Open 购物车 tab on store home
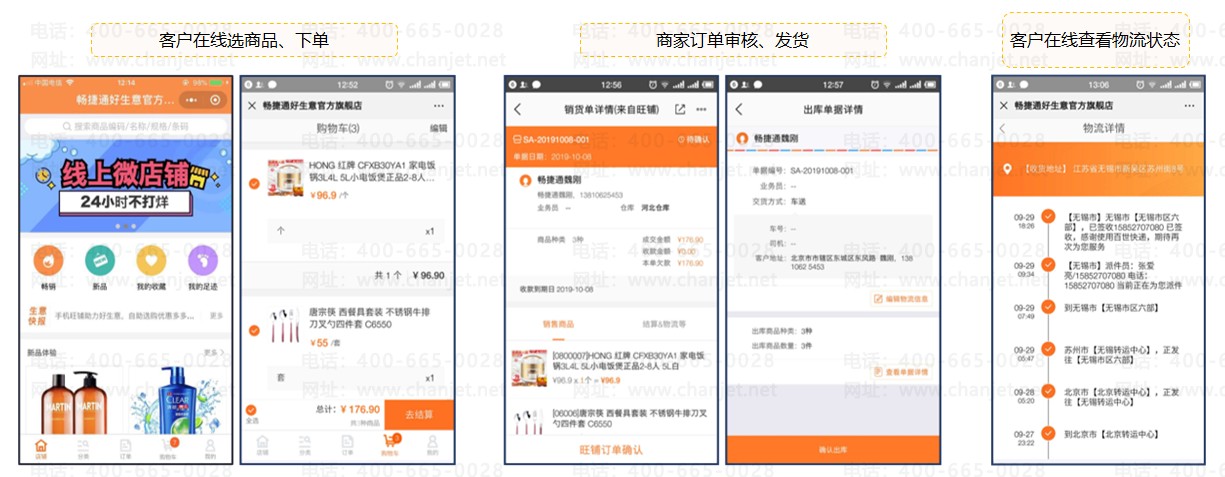 pos(168,448)
